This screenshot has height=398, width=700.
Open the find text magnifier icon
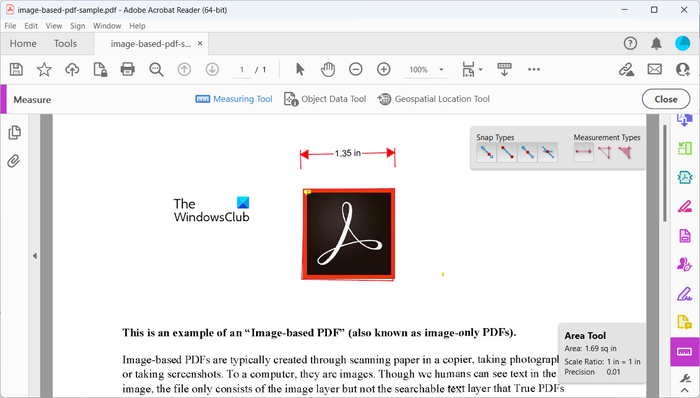pyautogui.click(x=156, y=70)
